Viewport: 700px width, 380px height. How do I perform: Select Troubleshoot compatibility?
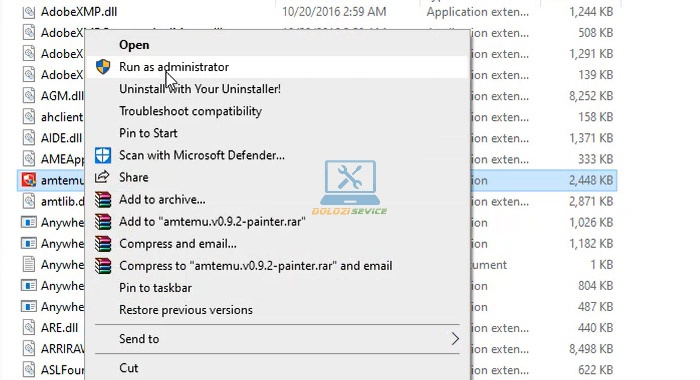pos(190,111)
